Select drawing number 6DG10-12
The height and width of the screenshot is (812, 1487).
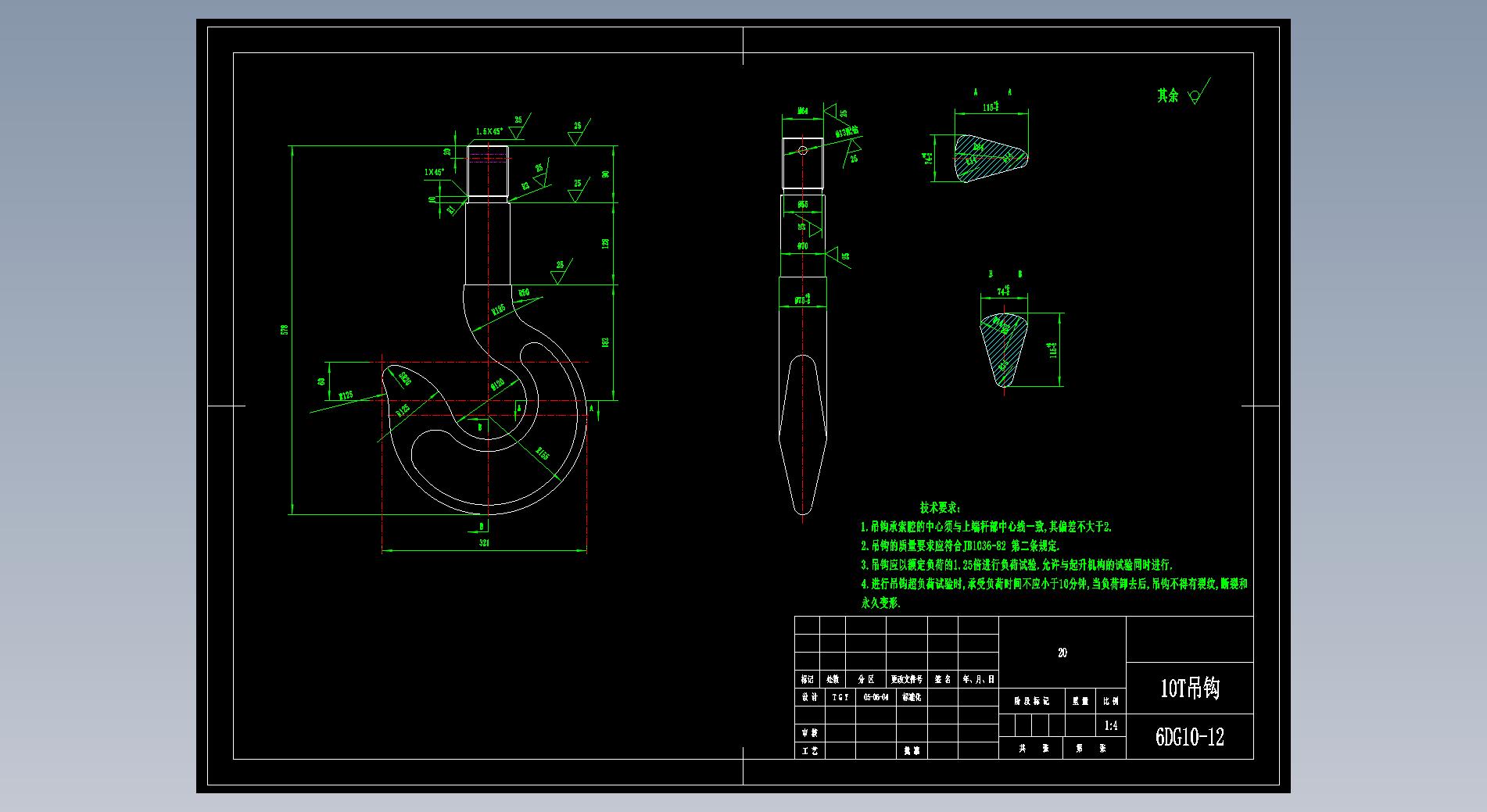(x=1189, y=737)
